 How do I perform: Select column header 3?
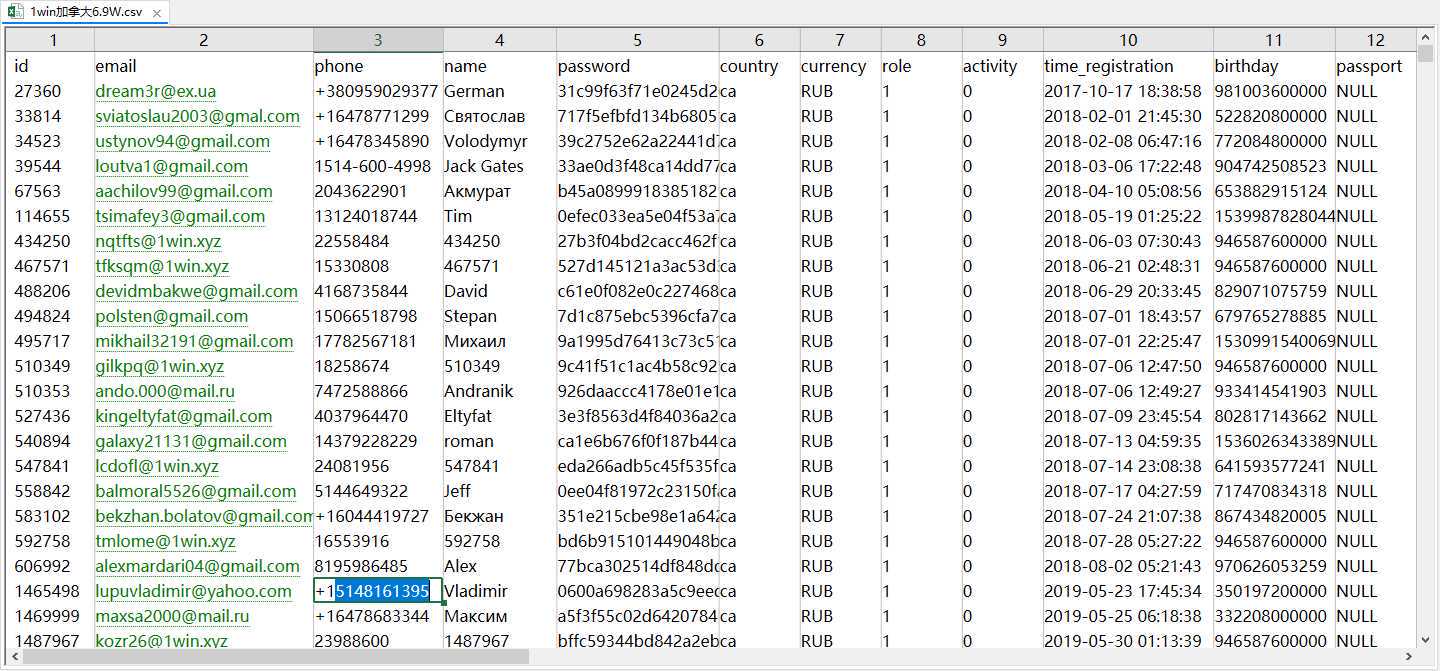378,40
